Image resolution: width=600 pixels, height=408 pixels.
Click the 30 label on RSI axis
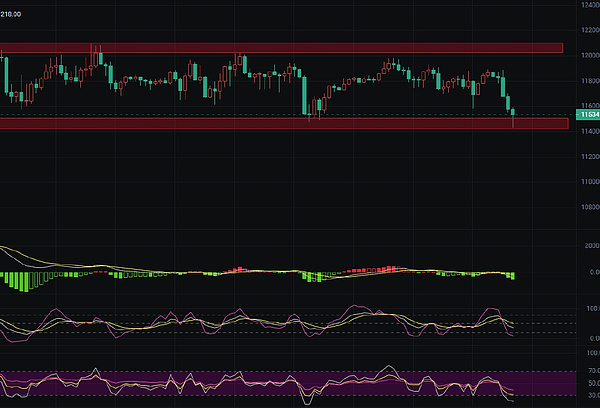589,394
